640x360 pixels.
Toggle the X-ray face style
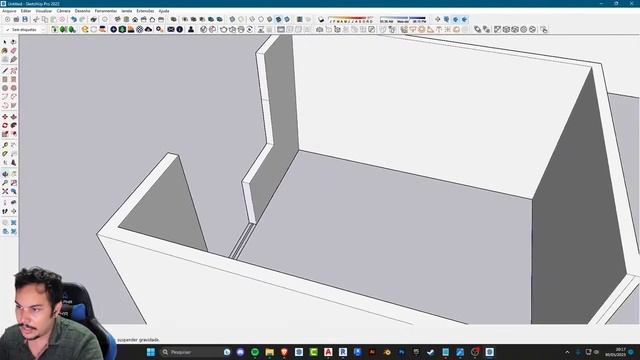[x=232, y=19]
